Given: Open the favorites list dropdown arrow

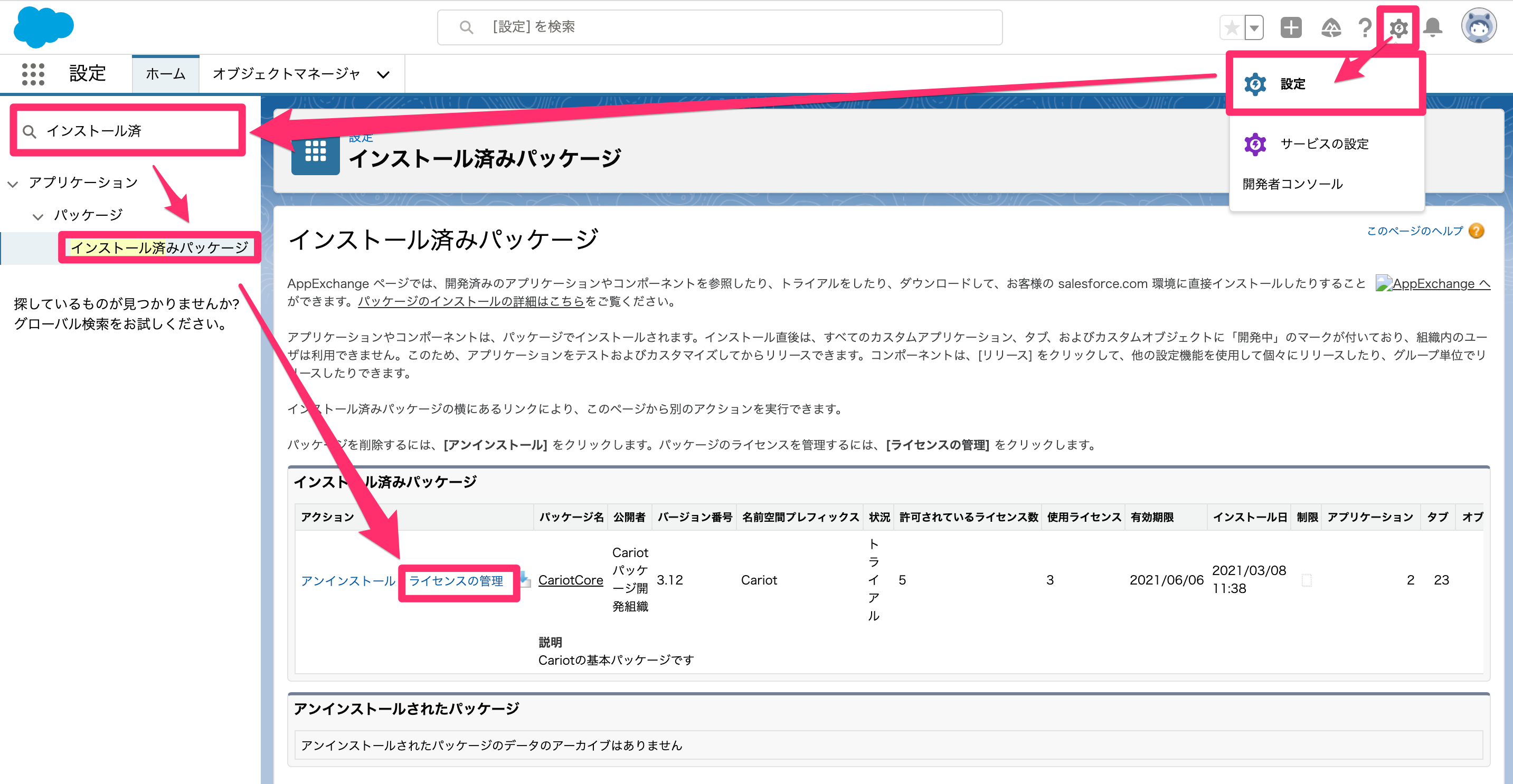Looking at the screenshot, I should (x=1254, y=27).
